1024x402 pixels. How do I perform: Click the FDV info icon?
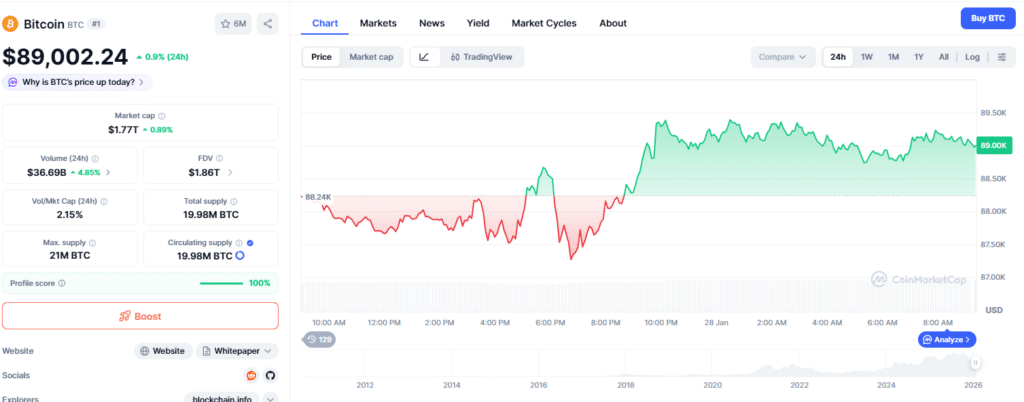click(x=219, y=159)
